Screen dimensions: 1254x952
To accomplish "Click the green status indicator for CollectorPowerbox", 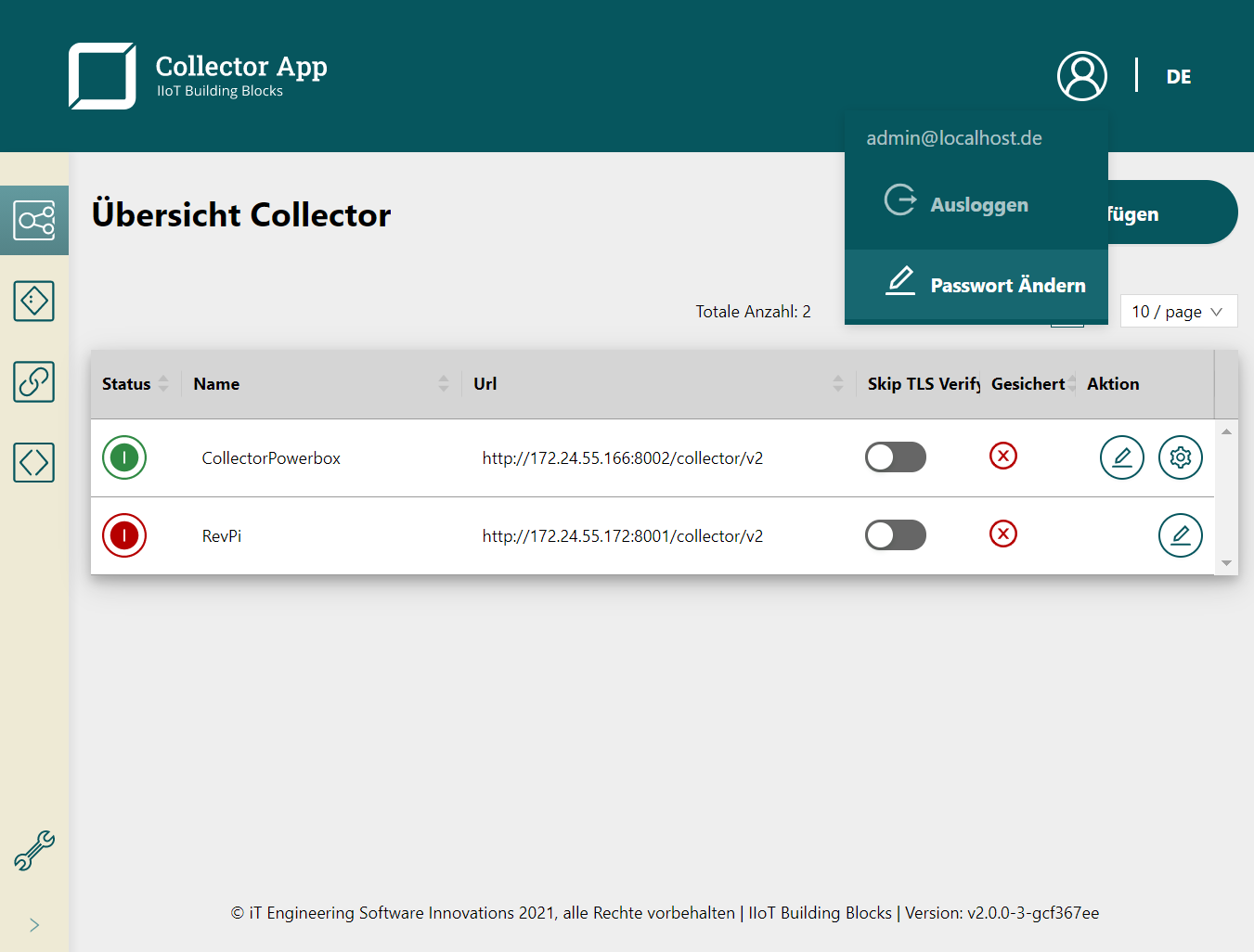I will [124, 457].
